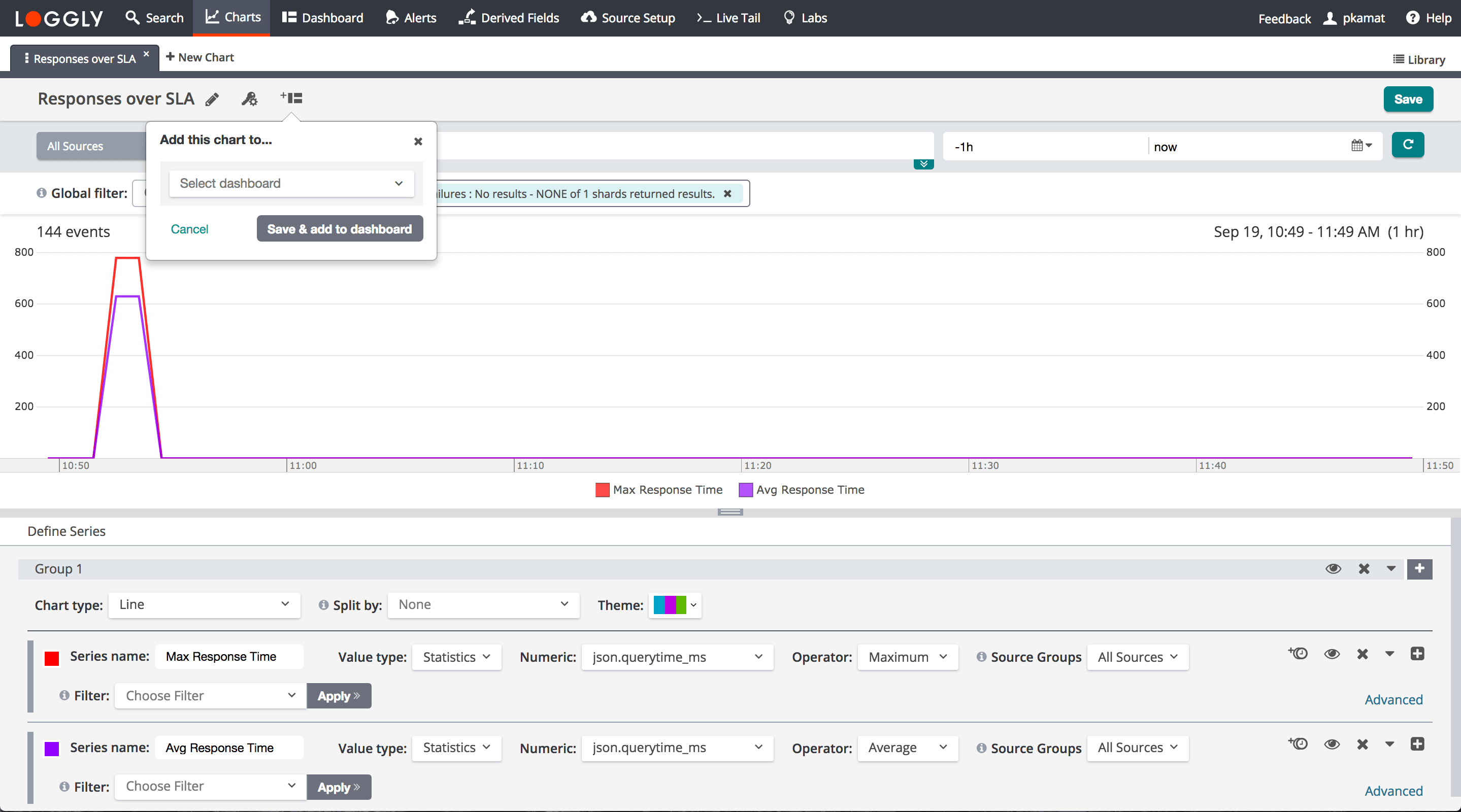Expand the Chart type Line dropdown
Image resolution: width=1461 pixels, height=812 pixels.
pyautogui.click(x=204, y=605)
